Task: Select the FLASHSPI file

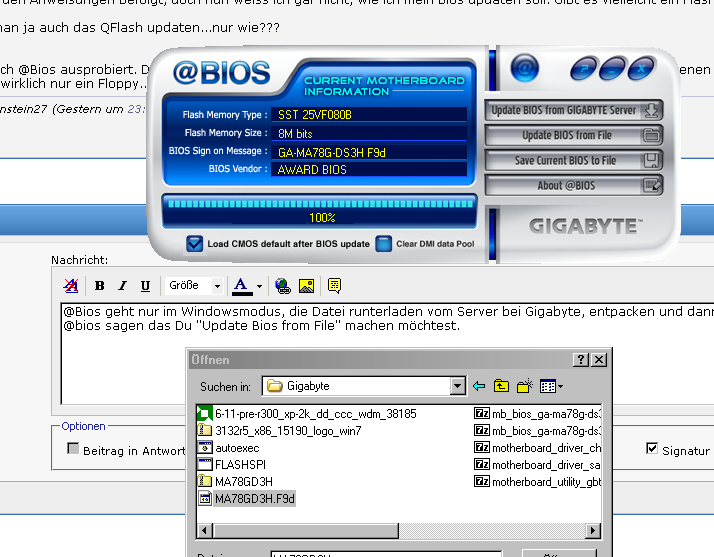Action: 232,465
